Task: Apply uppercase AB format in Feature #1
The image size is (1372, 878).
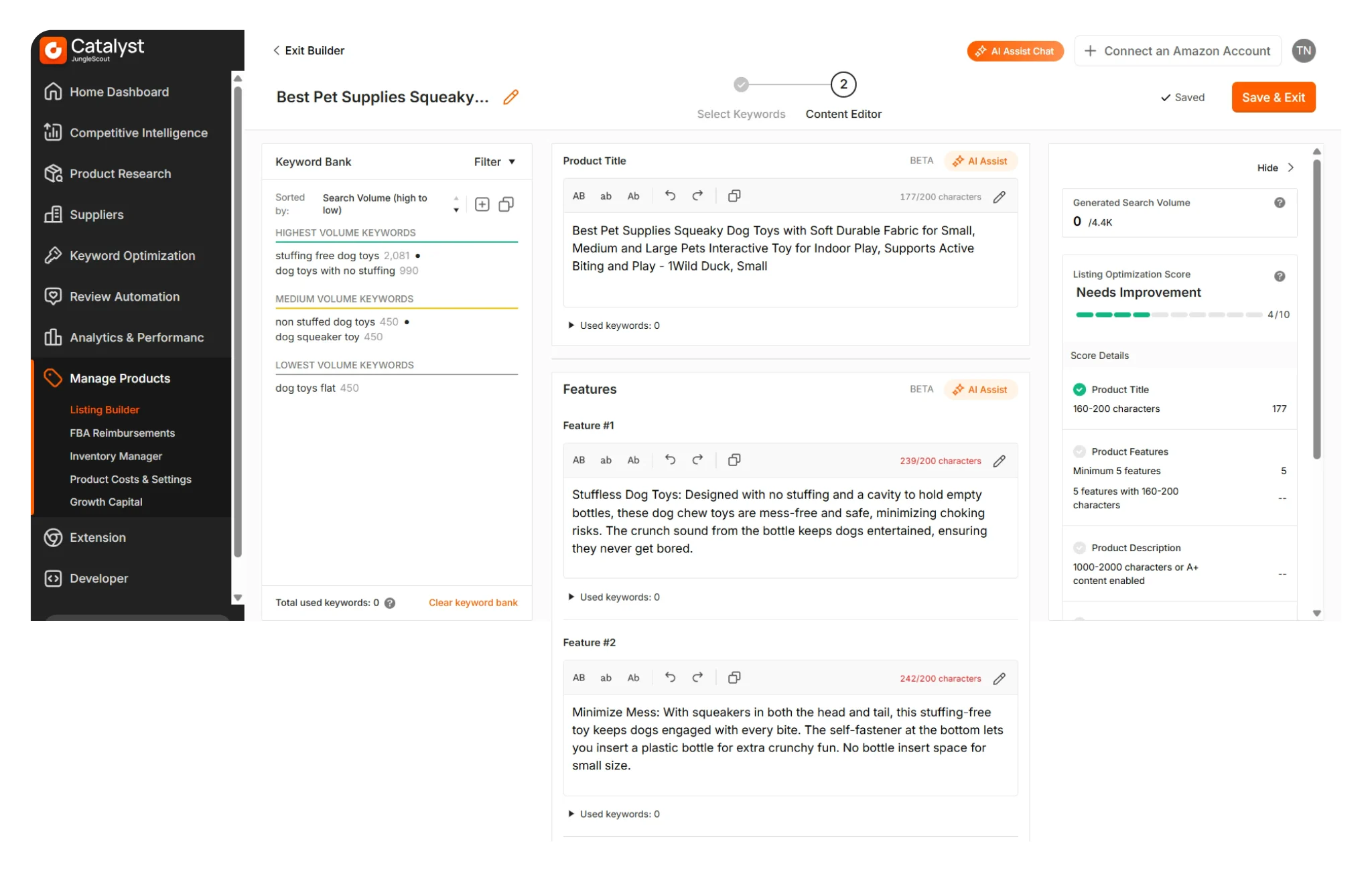Action: 579,460
